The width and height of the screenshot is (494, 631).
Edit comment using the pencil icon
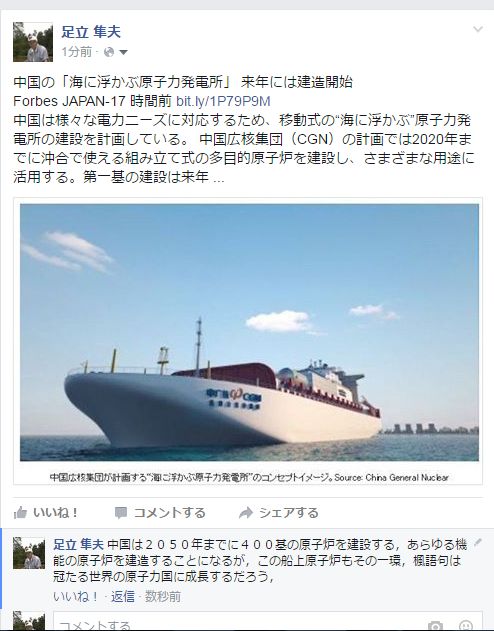(x=478, y=543)
